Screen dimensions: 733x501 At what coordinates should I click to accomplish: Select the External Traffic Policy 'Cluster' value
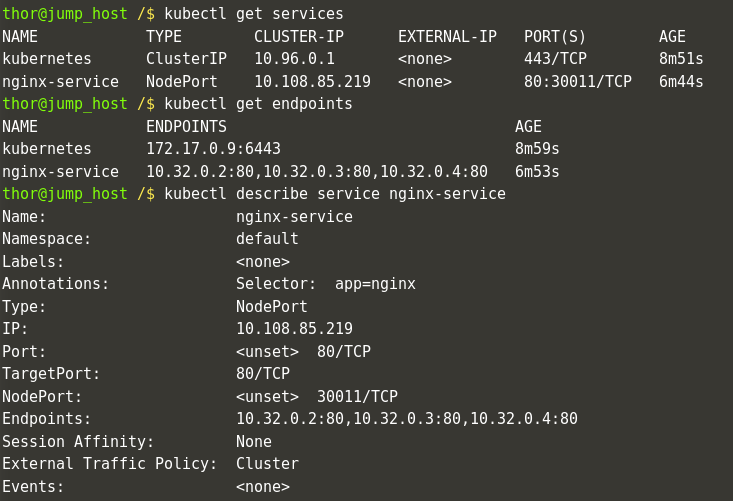pyautogui.click(x=267, y=464)
